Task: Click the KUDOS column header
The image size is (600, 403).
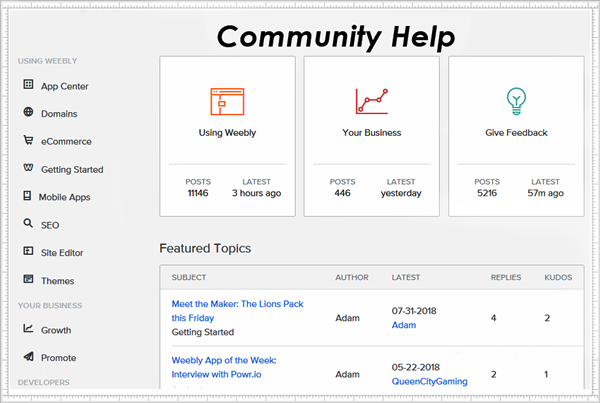Action: [558, 277]
